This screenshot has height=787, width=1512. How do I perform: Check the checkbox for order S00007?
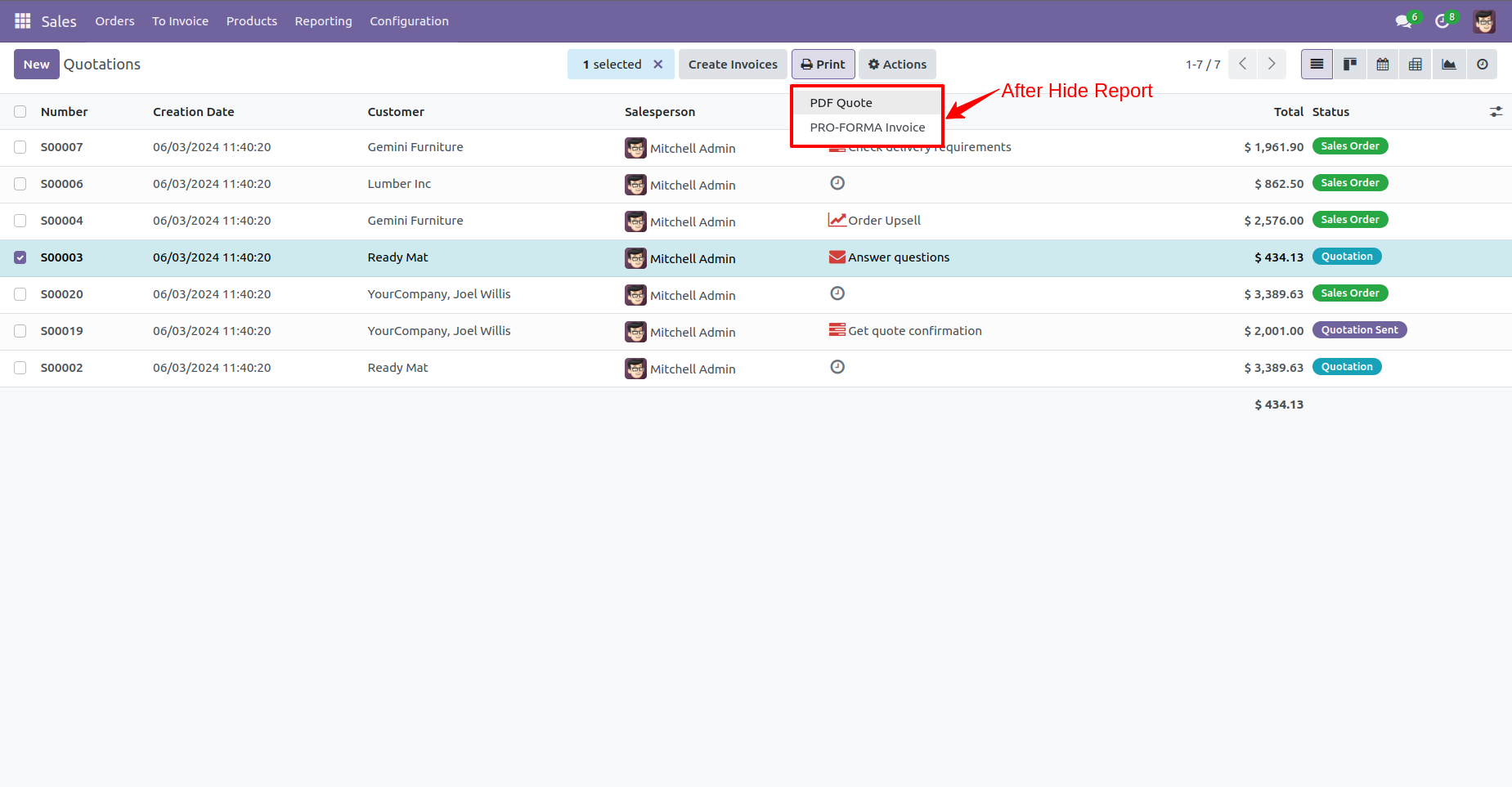click(20, 147)
